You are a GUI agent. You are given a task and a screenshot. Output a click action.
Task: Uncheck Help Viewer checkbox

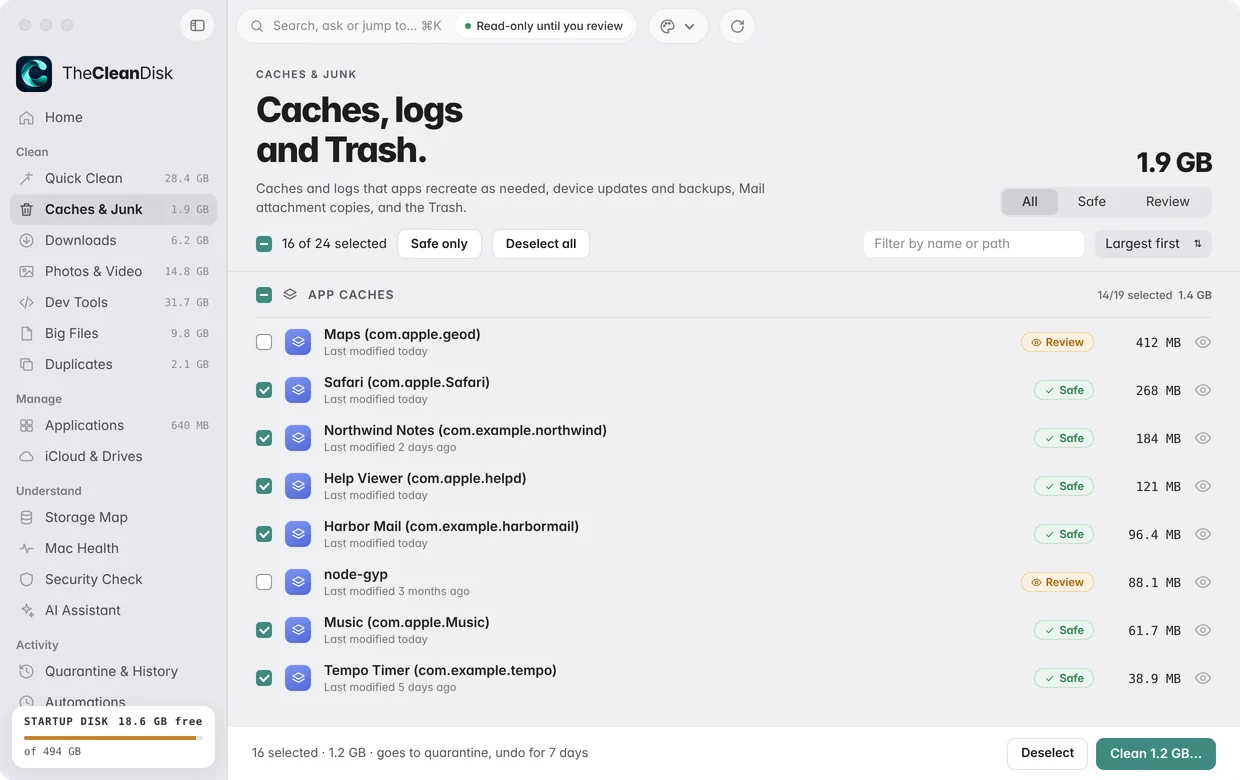point(264,486)
